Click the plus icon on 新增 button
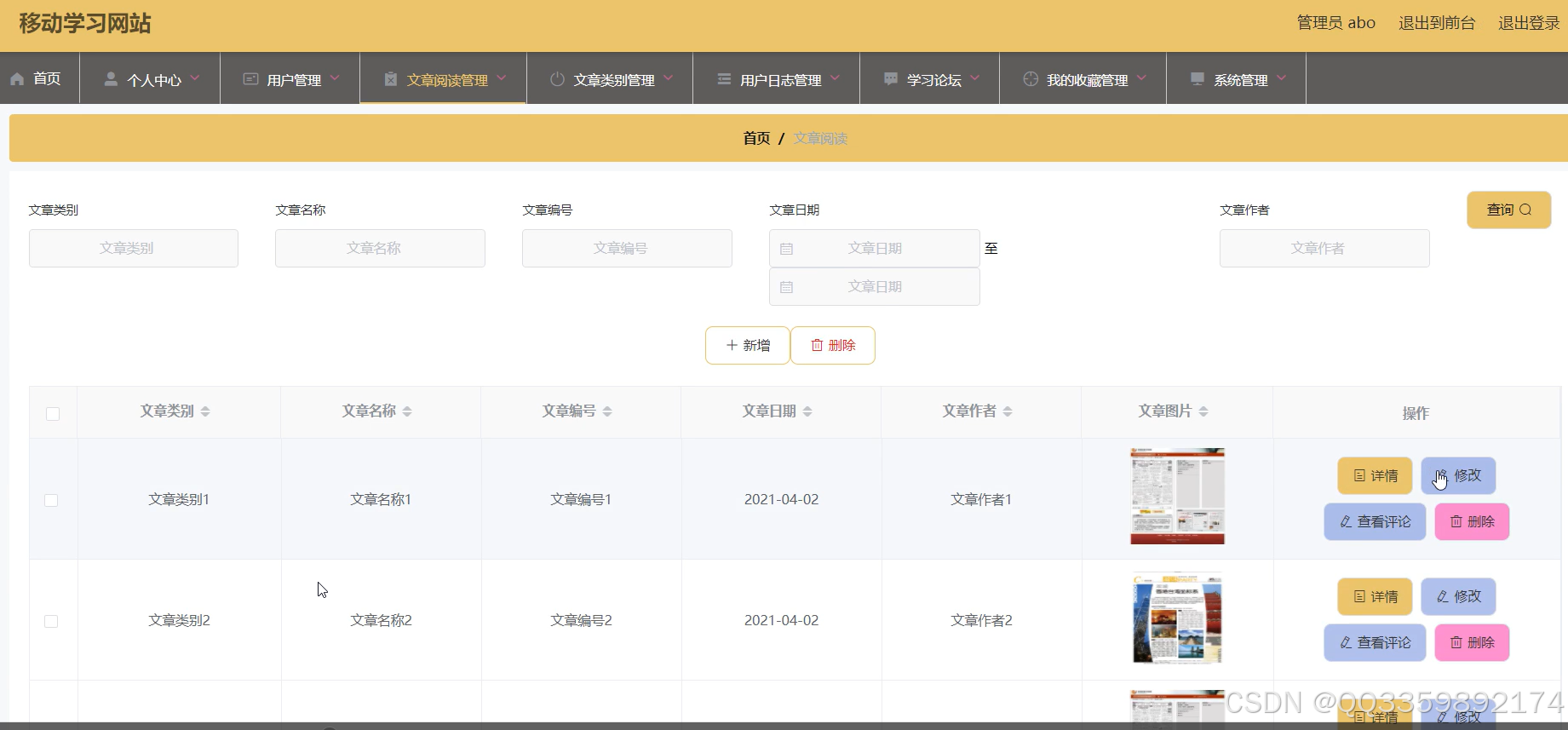1568x730 pixels. point(732,345)
